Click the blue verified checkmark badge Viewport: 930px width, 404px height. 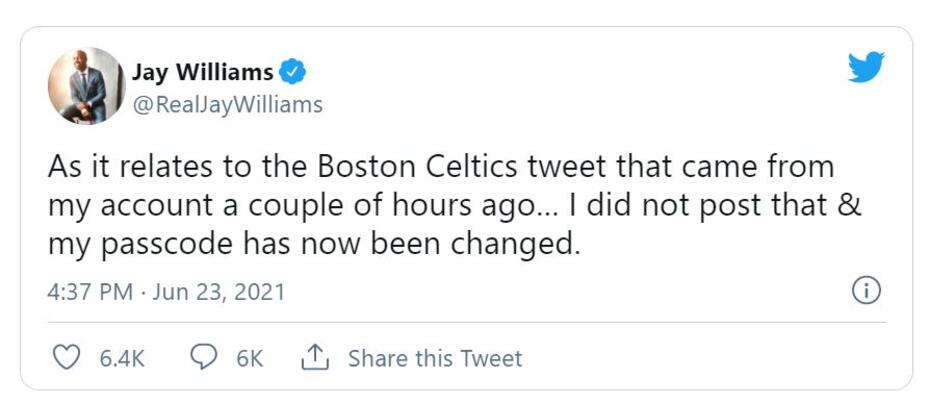293,72
